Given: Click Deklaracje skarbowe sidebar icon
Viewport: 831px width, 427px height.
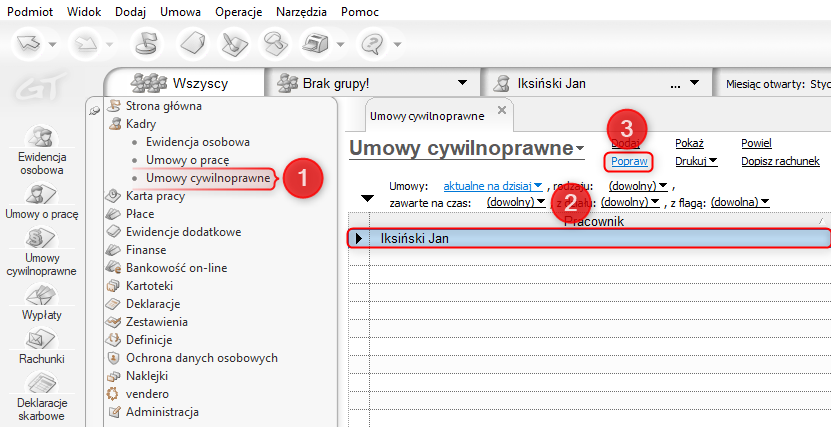Looking at the screenshot, I should (41, 397).
